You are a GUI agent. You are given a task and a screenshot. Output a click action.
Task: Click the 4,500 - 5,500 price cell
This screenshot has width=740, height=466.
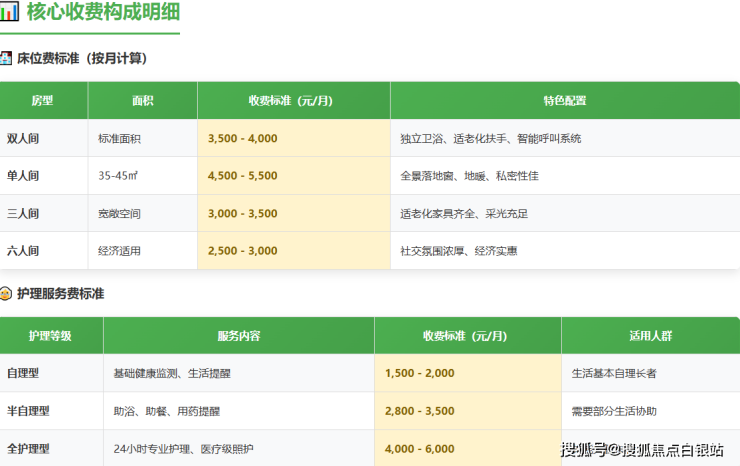pos(243,176)
